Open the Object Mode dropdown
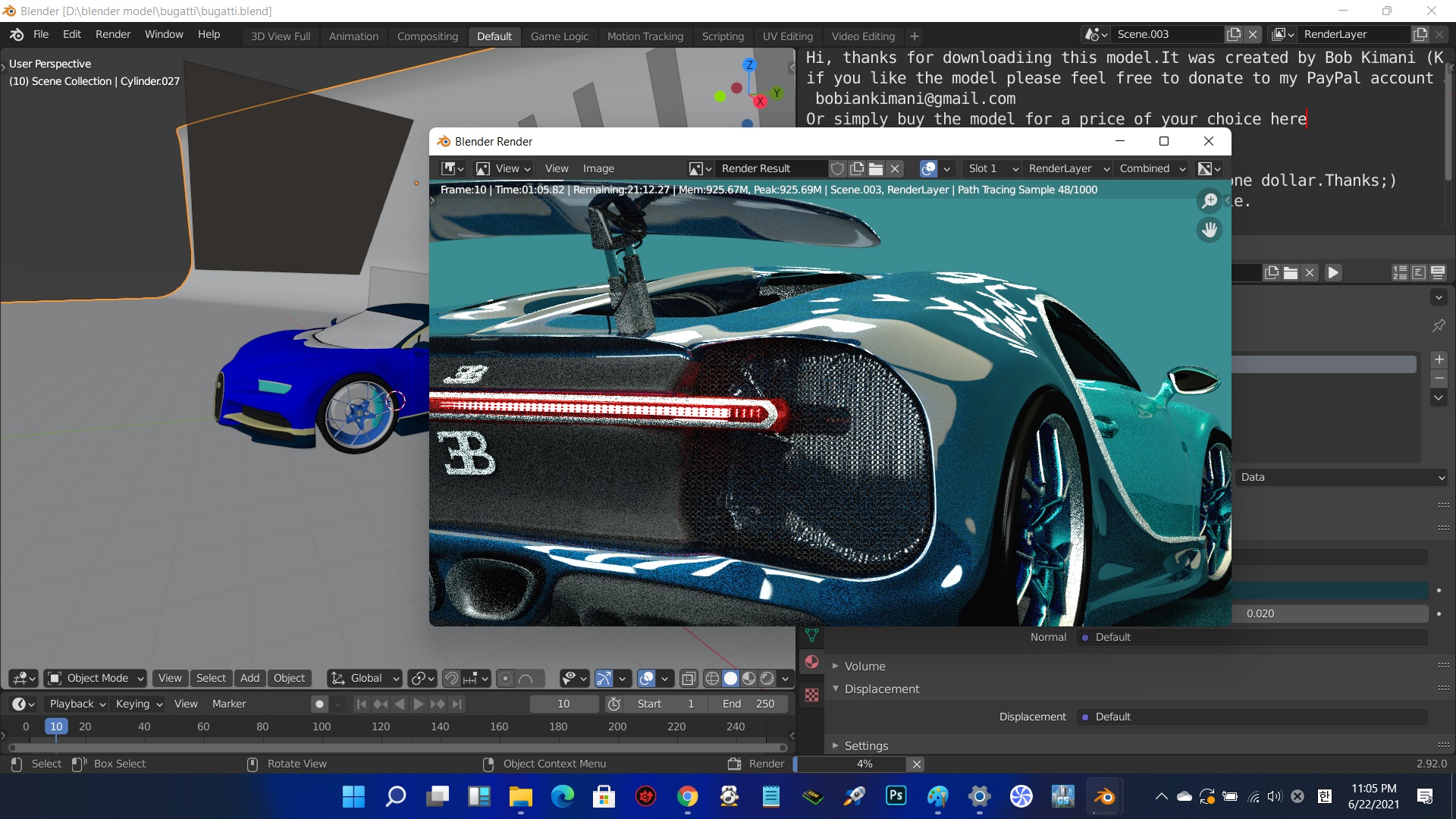The height and width of the screenshot is (819, 1456). point(96,678)
